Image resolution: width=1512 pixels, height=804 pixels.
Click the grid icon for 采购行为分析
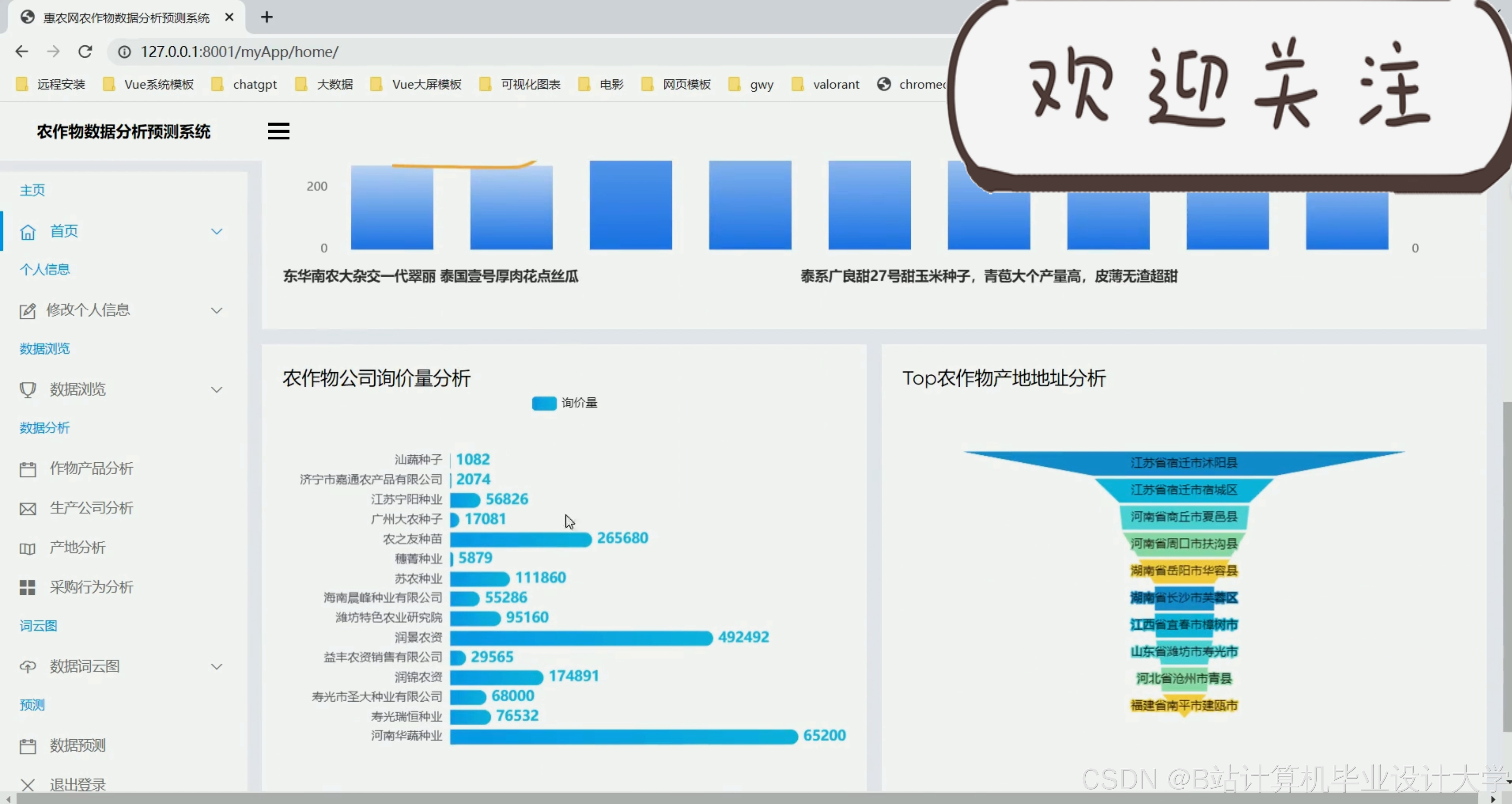(28, 587)
